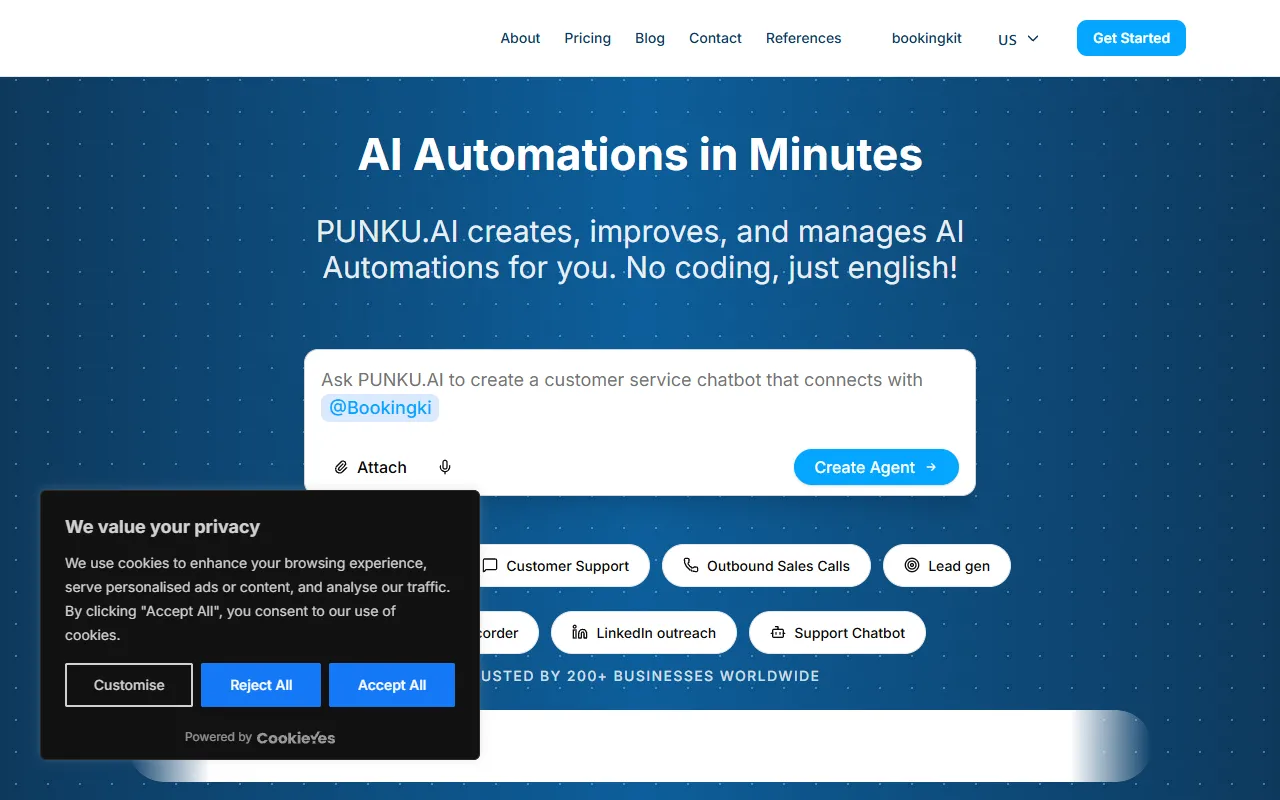Click the microphone voice input icon

click(445, 467)
